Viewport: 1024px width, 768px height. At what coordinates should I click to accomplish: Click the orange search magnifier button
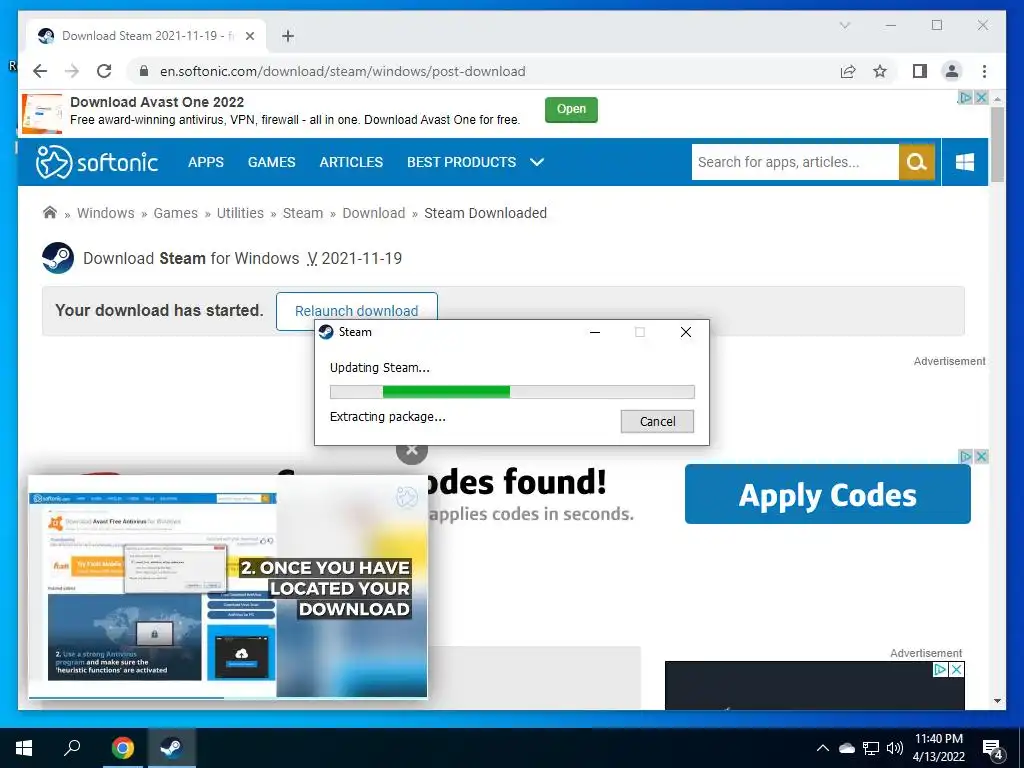[917, 162]
